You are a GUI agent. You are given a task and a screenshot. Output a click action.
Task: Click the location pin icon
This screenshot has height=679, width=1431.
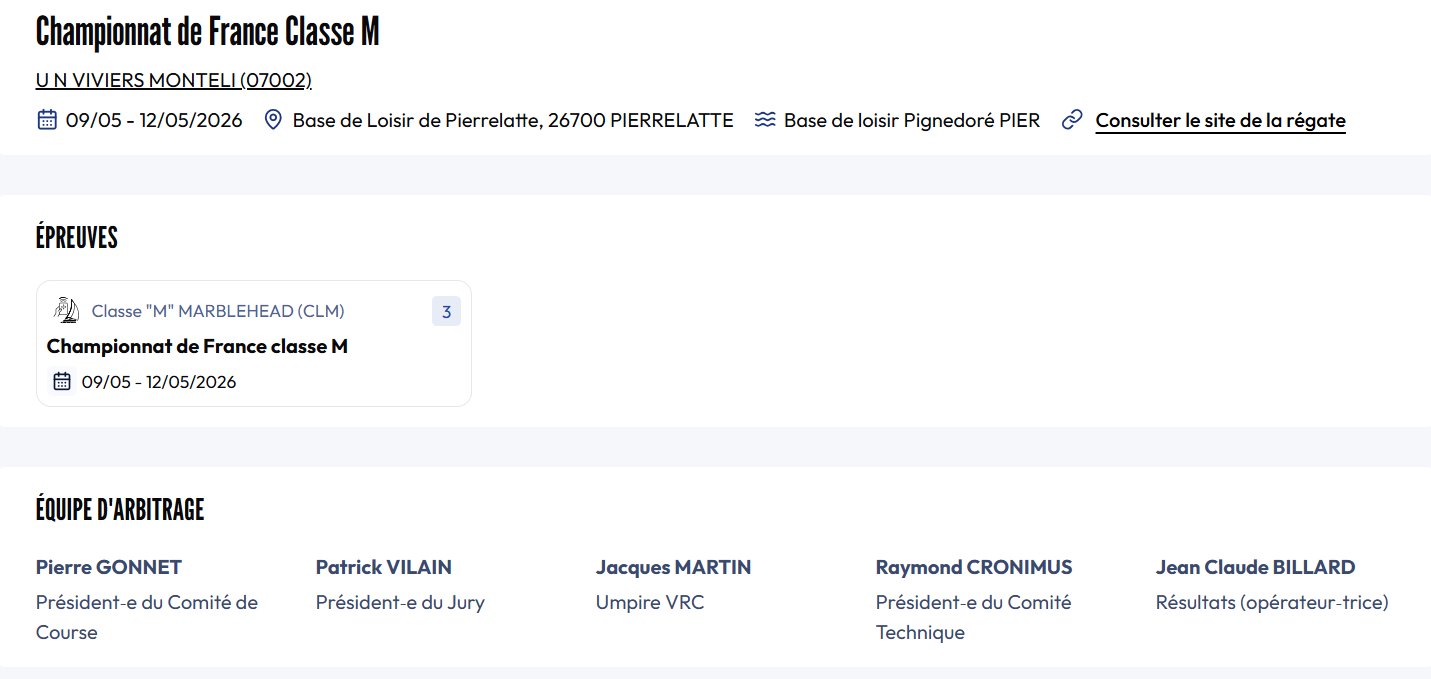(273, 120)
